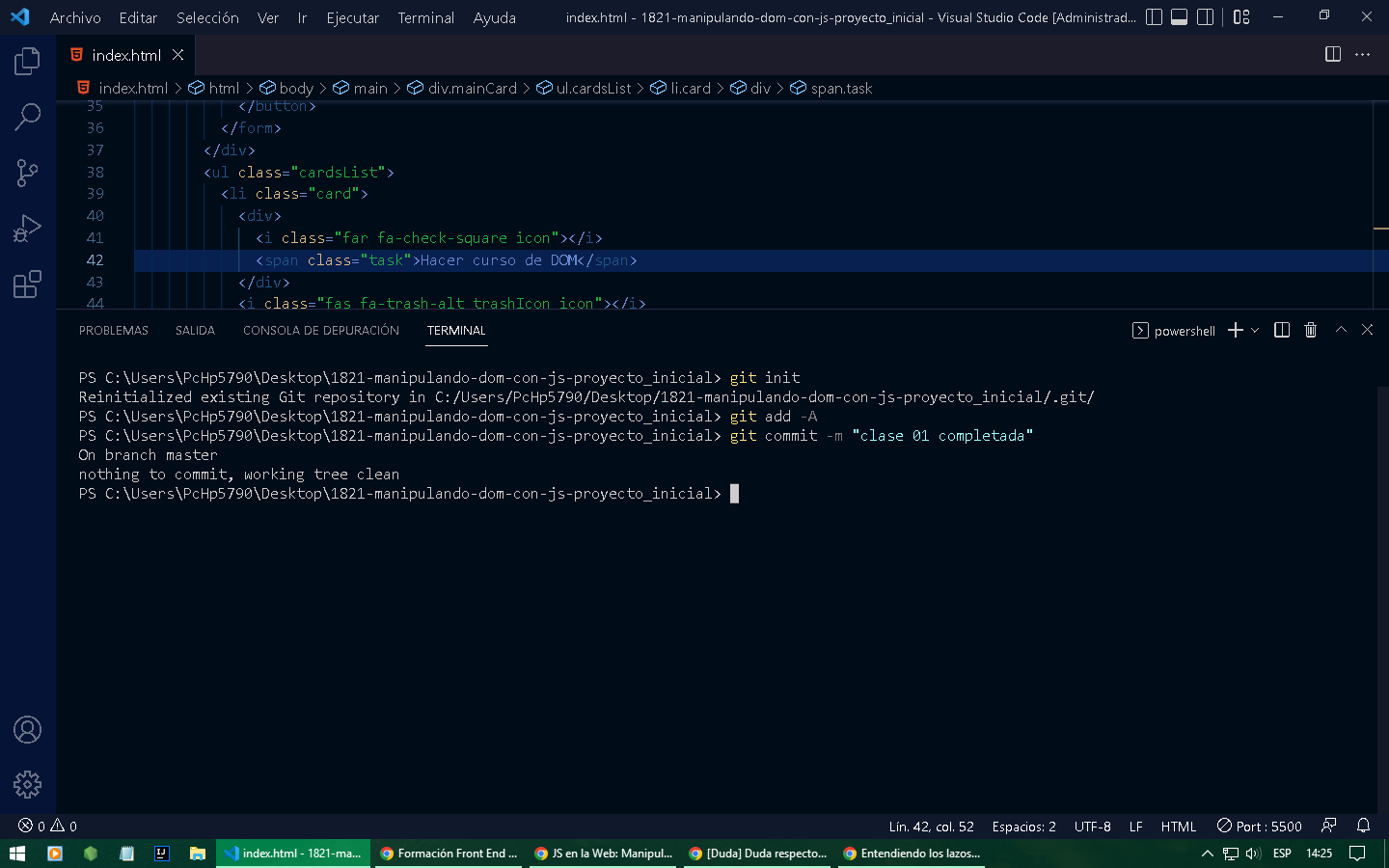
Task: Open notifications bell in status bar
Action: (1363, 826)
